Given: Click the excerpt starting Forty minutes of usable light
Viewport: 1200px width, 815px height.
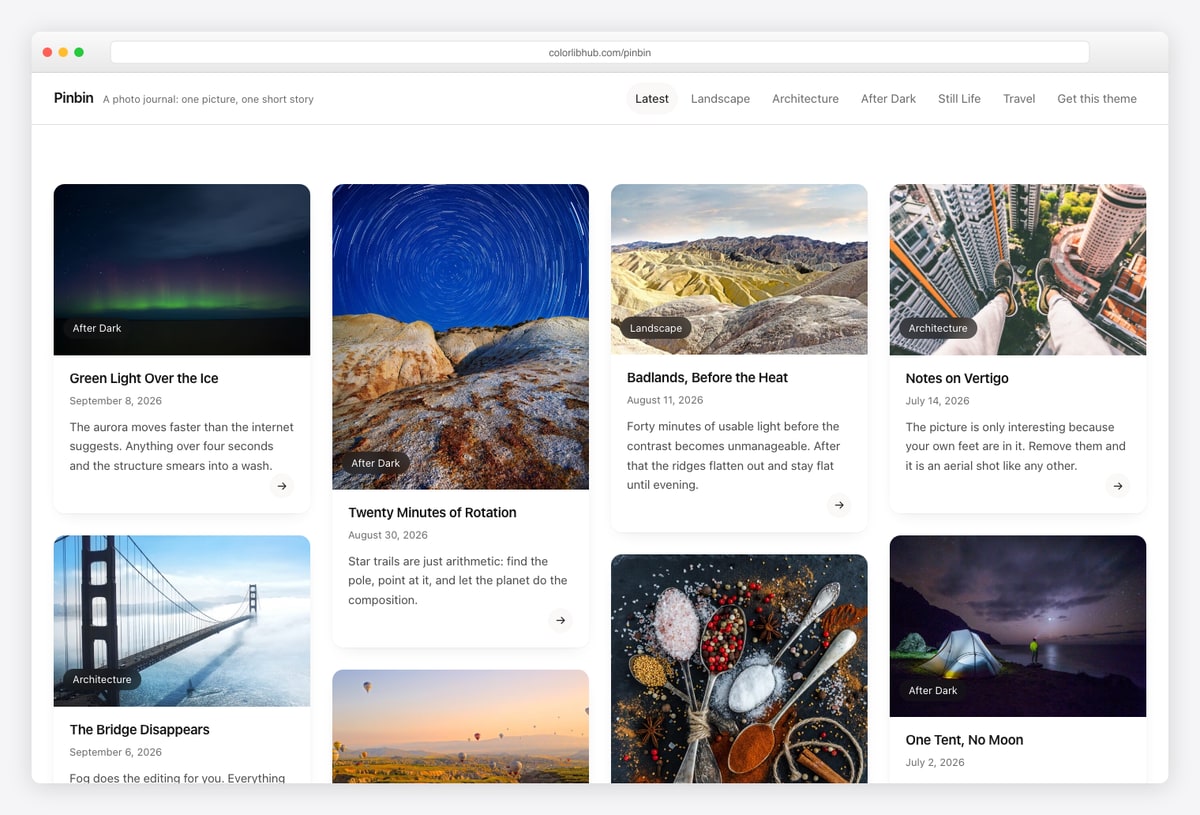Looking at the screenshot, I should pyautogui.click(x=734, y=455).
